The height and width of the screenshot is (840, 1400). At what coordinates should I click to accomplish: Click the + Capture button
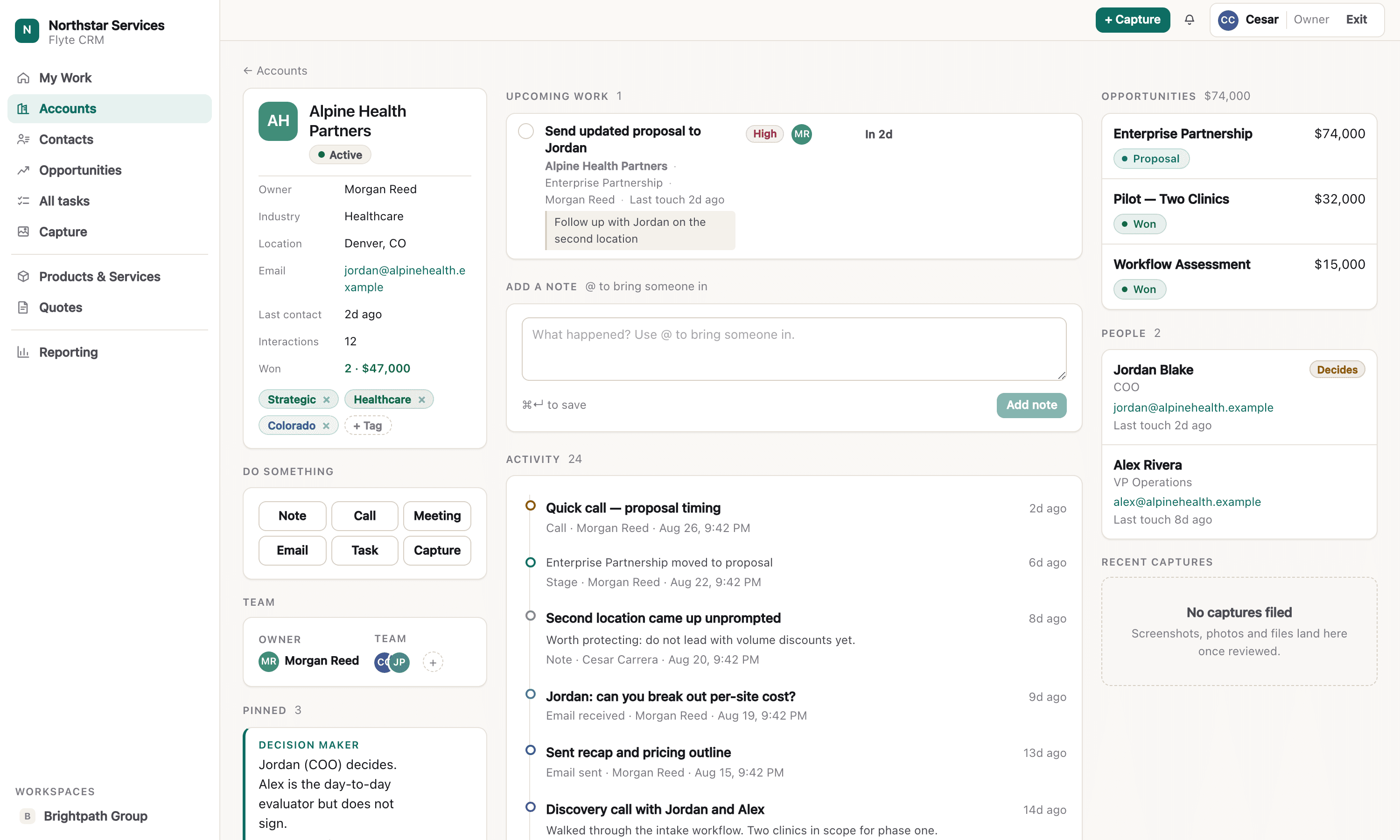1132,20
